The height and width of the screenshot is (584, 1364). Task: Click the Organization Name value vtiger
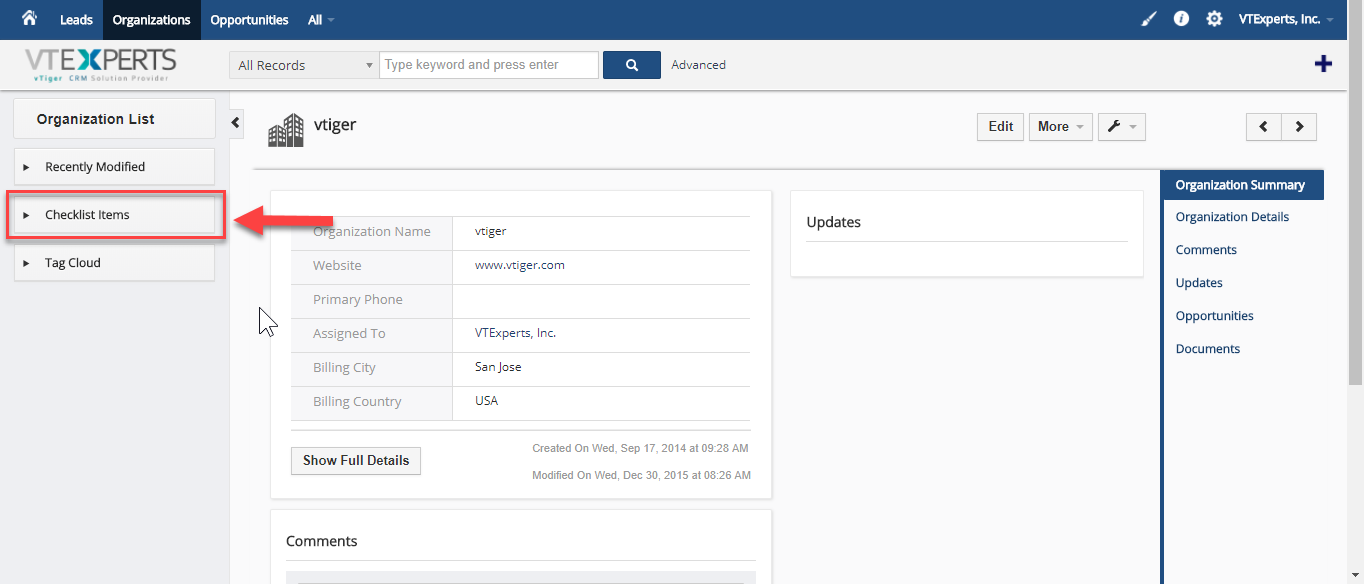click(x=491, y=231)
